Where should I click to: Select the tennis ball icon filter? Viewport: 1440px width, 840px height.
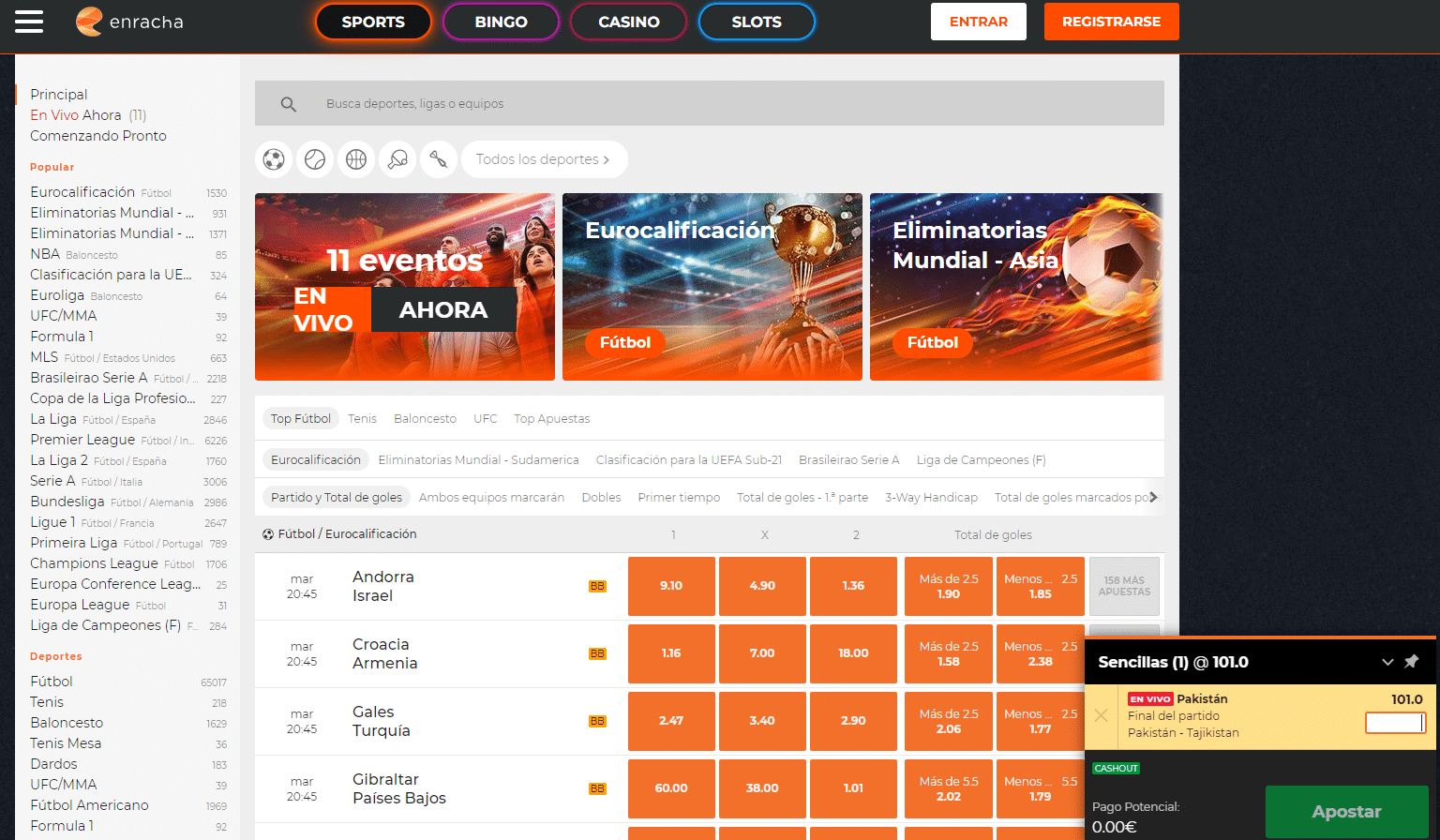pyautogui.click(x=315, y=159)
